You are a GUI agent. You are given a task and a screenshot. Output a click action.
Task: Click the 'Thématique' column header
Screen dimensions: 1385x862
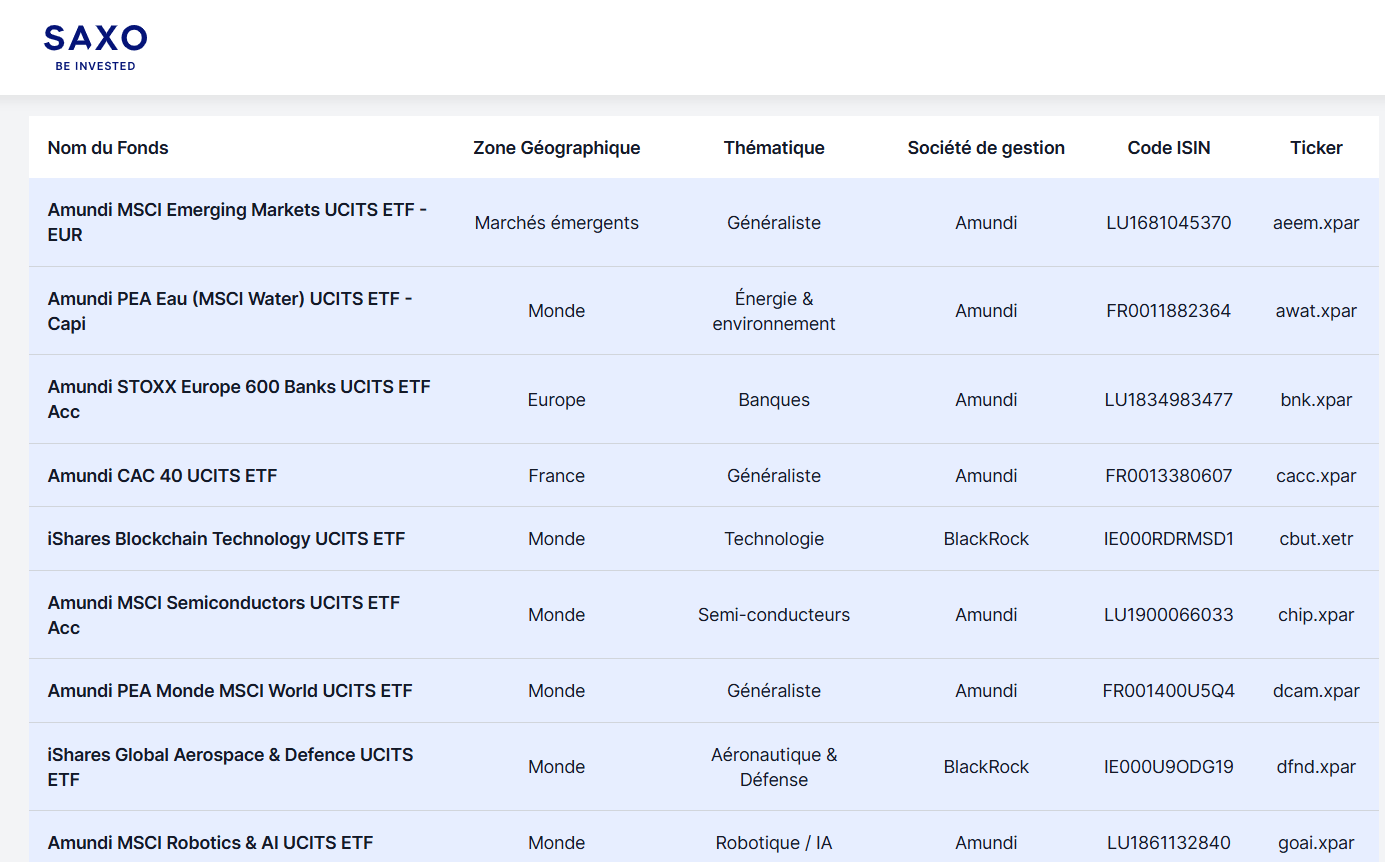coord(774,148)
